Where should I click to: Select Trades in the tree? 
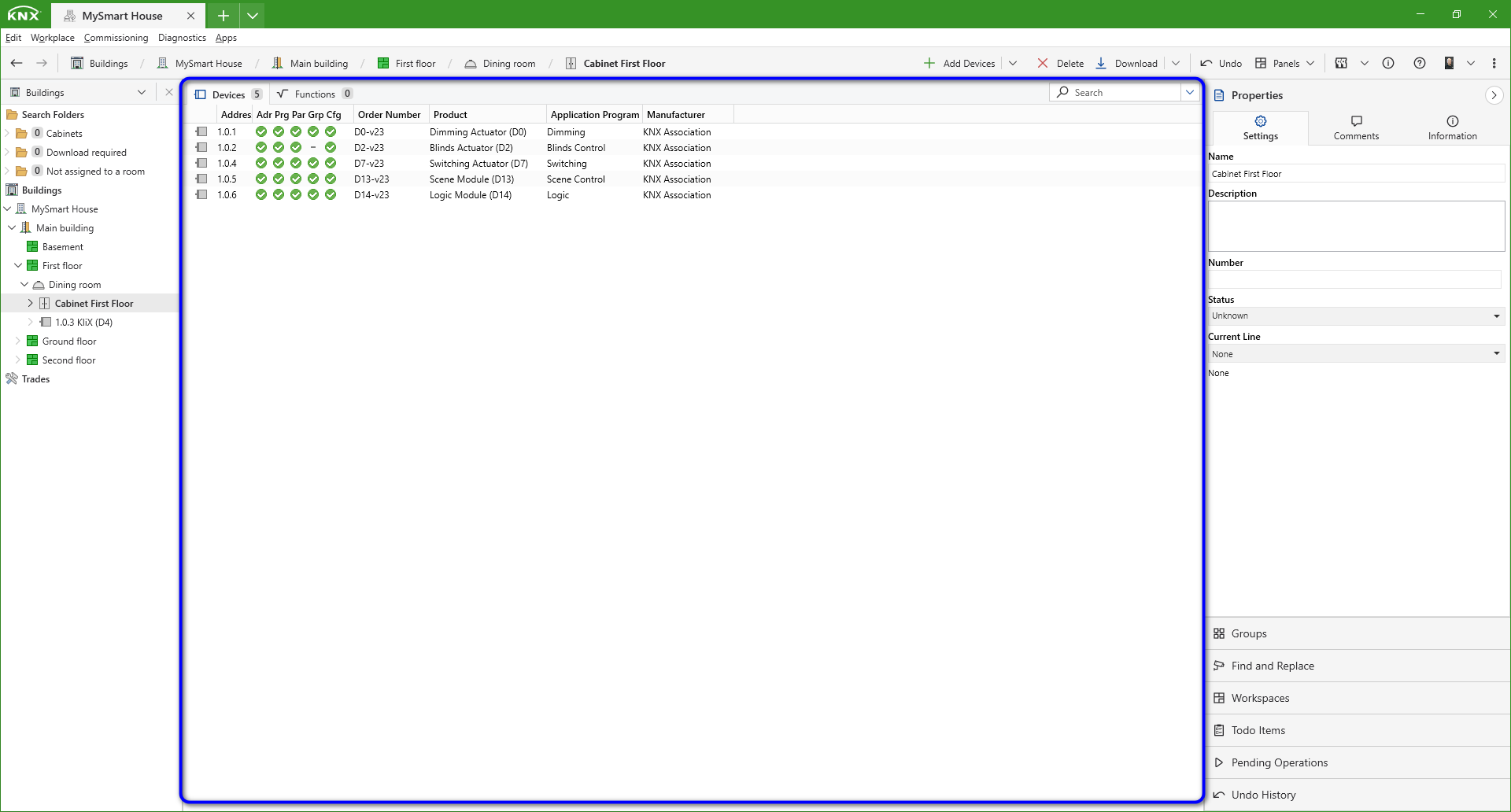tap(35, 379)
